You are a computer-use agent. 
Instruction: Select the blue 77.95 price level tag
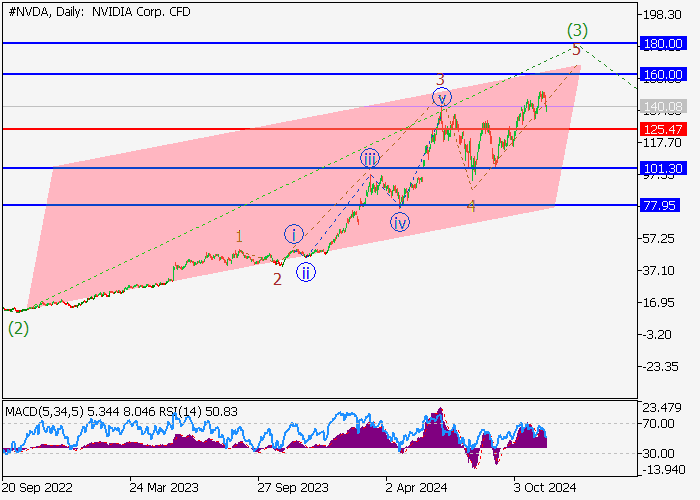pyautogui.click(x=659, y=205)
